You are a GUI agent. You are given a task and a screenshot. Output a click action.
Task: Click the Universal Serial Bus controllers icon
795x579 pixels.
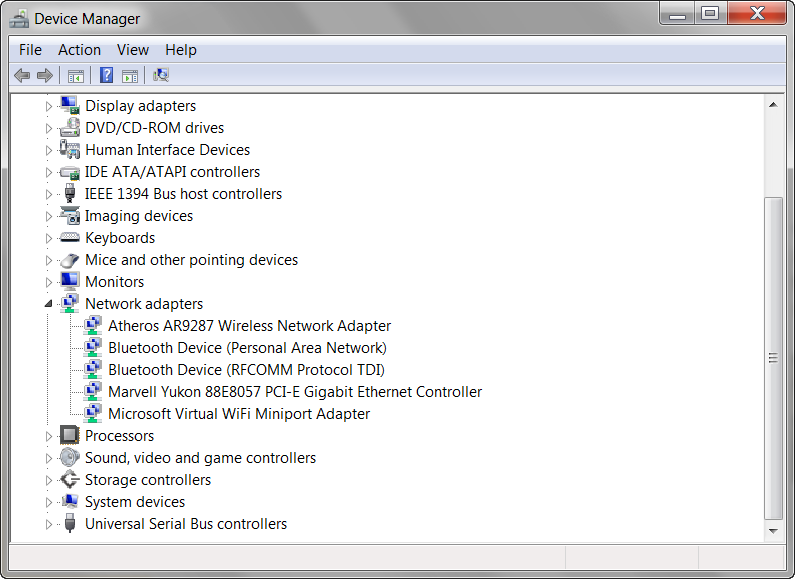70,523
